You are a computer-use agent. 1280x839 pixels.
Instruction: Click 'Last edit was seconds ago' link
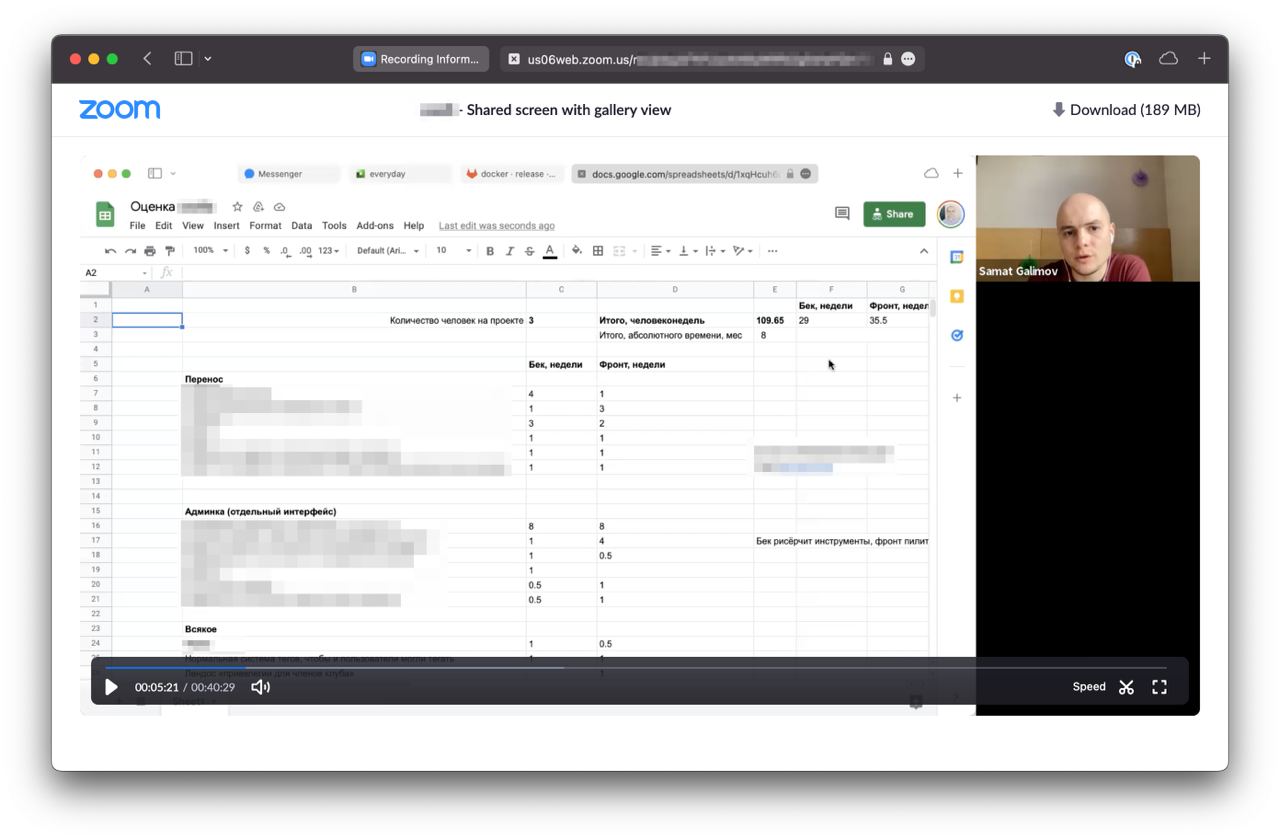497,226
